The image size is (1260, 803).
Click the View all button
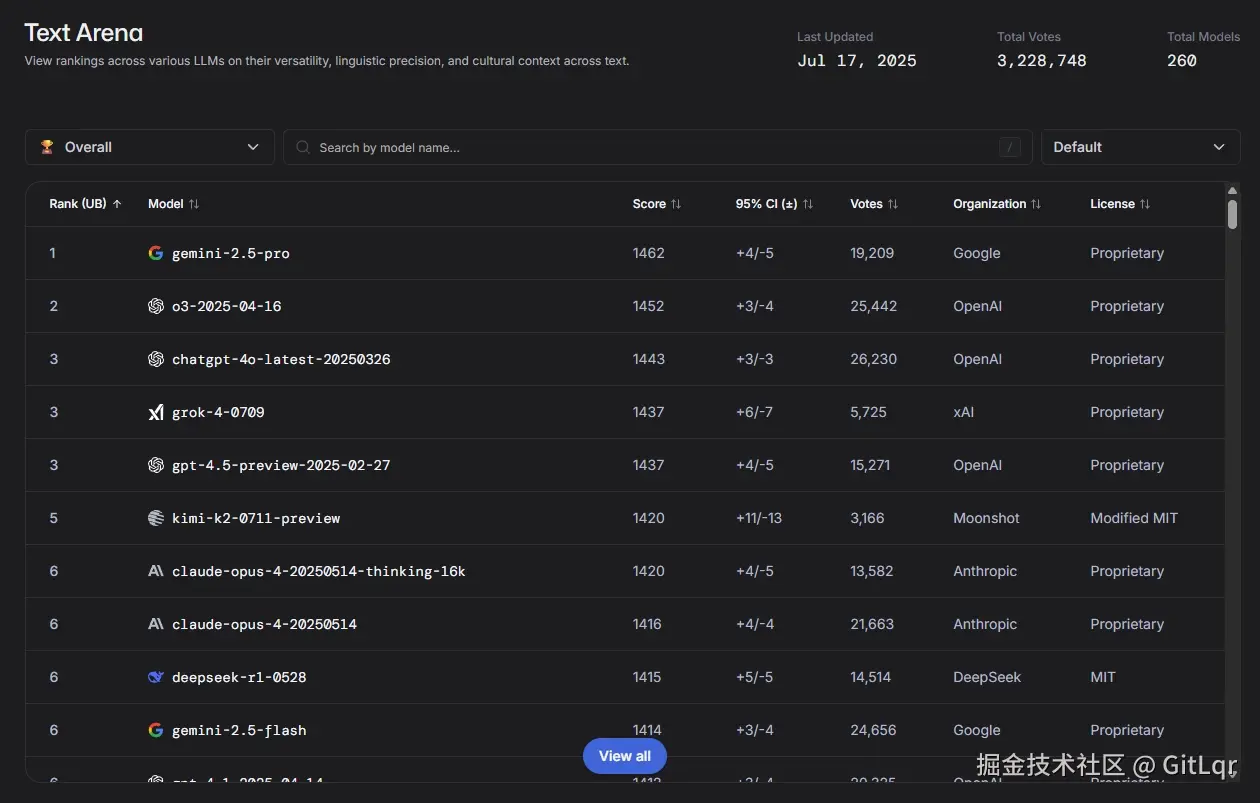pyautogui.click(x=625, y=756)
